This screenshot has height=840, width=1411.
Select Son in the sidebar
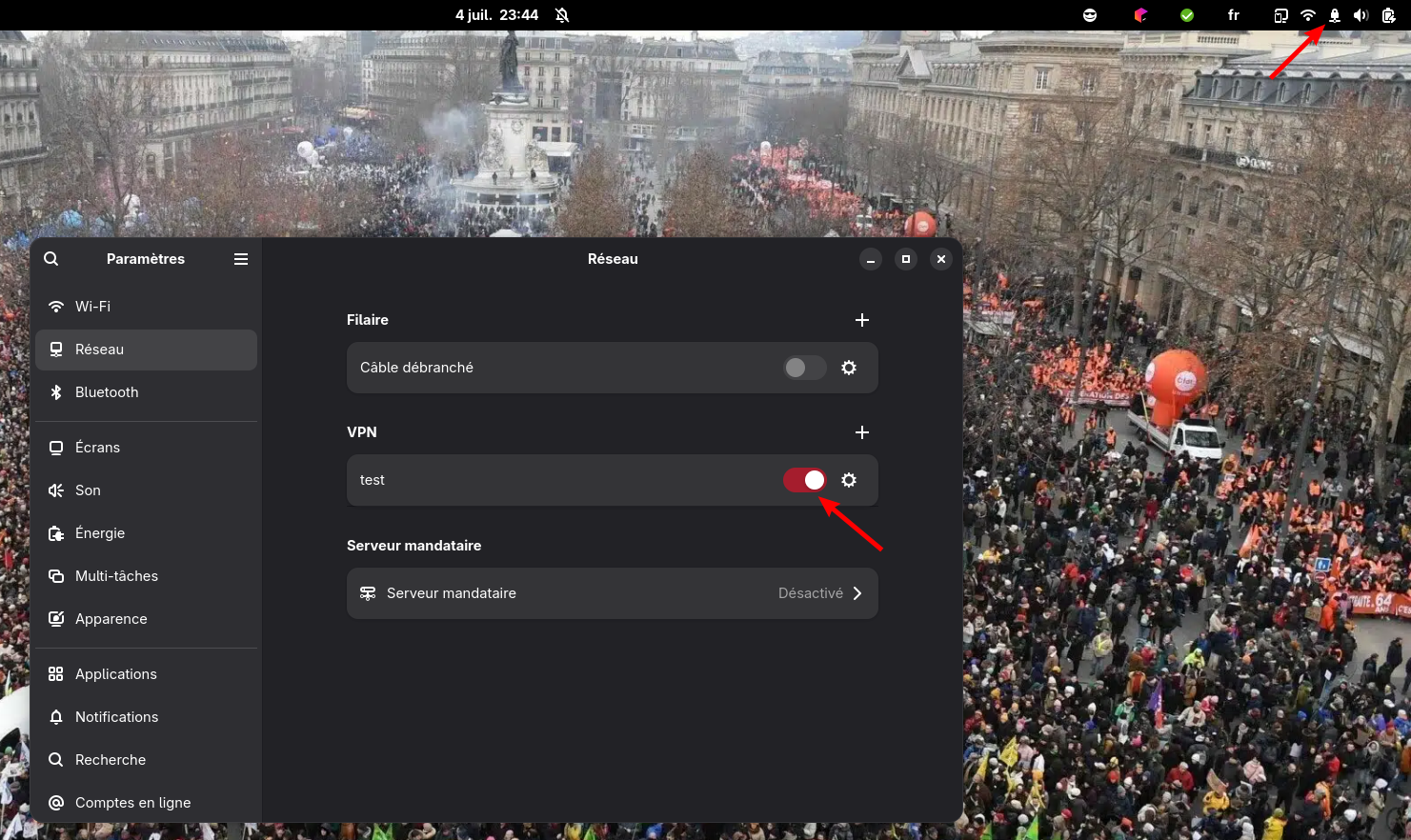147,490
